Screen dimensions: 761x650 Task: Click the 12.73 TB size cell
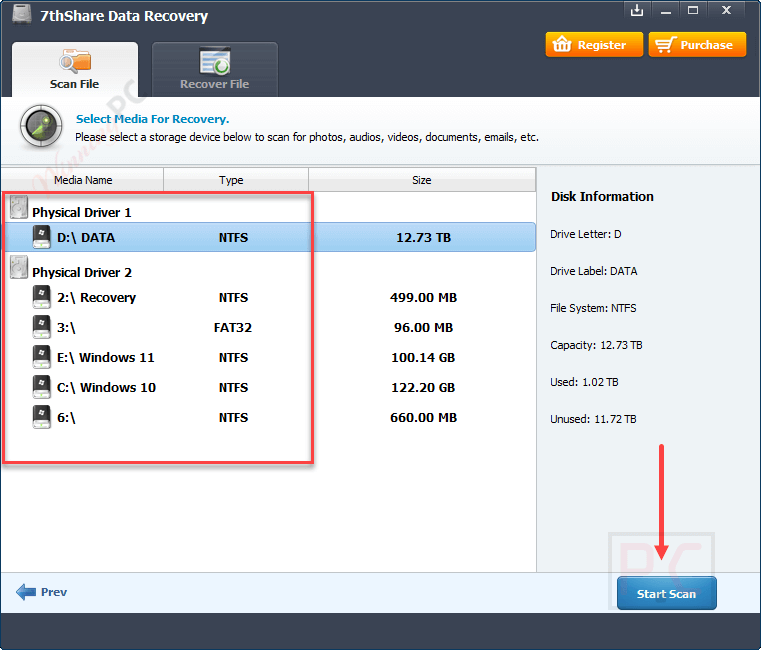(x=423, y=237)
